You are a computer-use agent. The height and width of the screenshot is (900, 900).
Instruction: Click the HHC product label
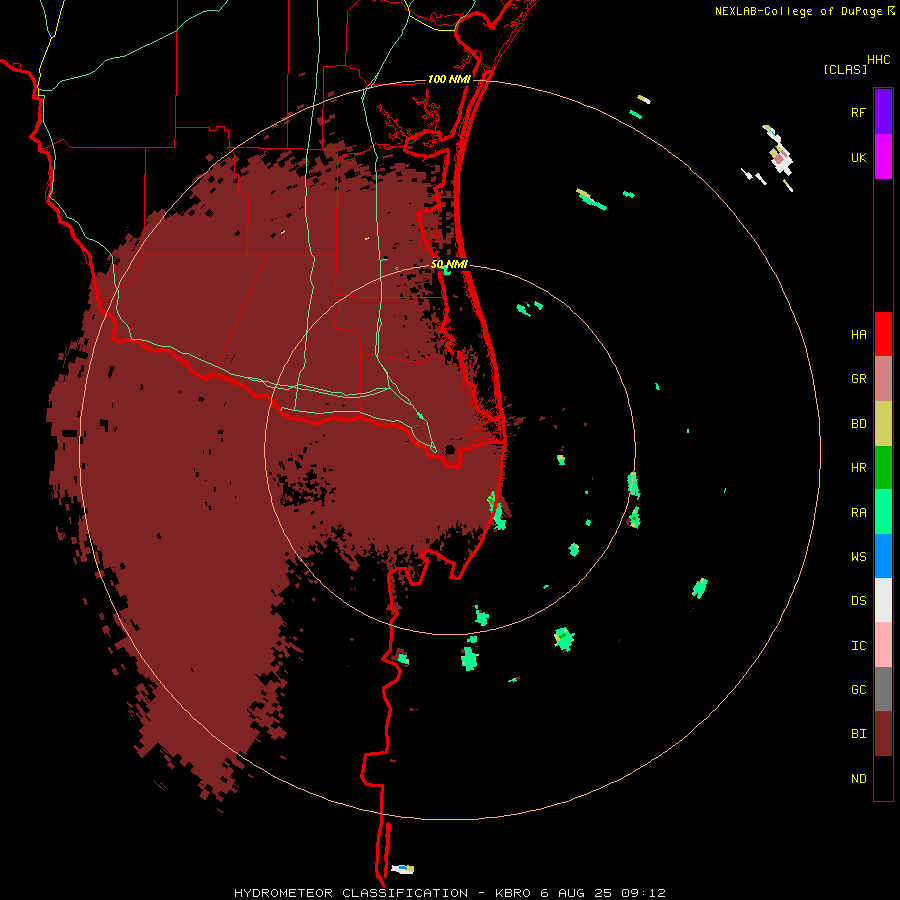(878, 60)
